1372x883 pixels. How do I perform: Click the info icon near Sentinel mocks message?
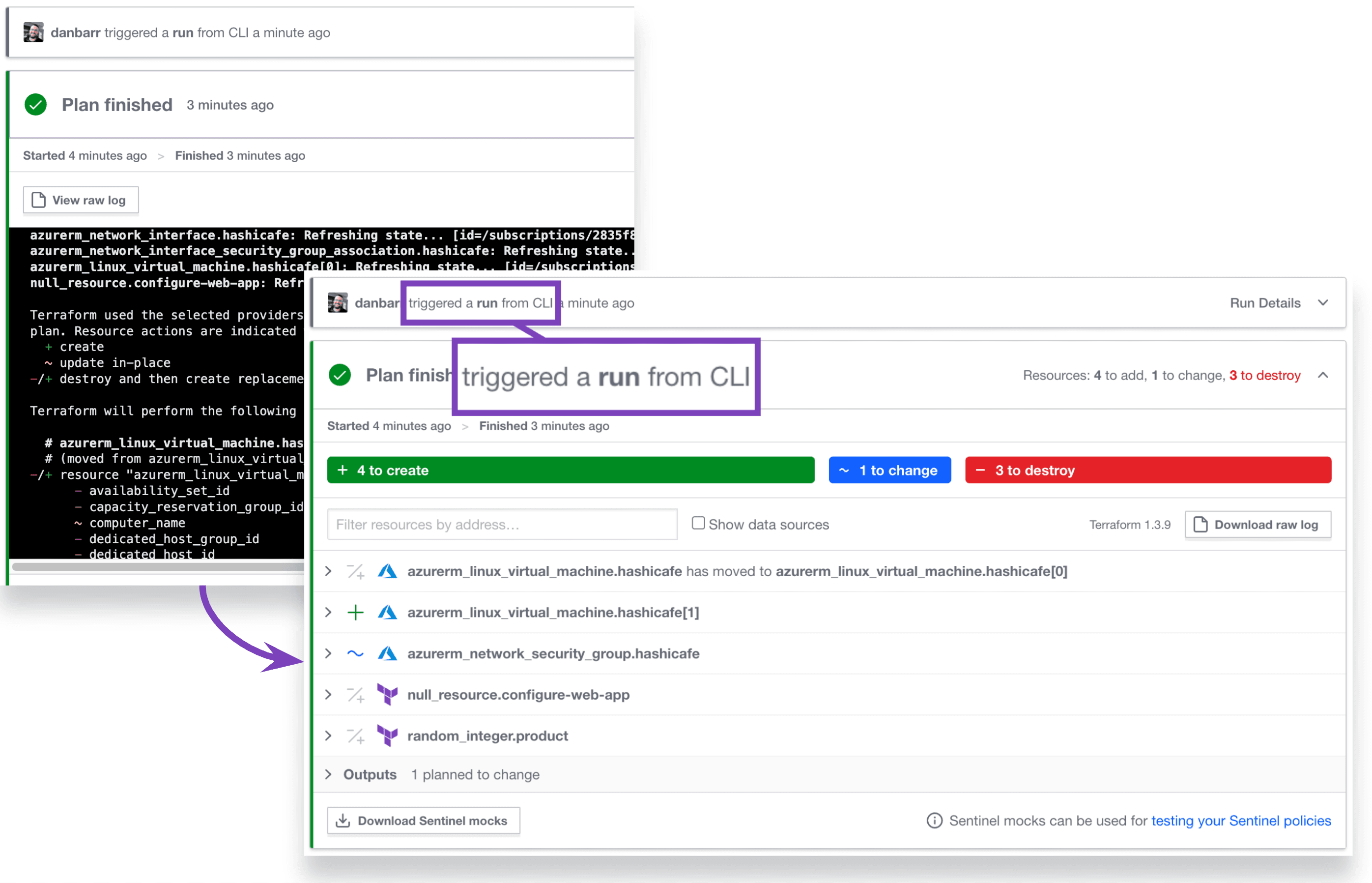934,821
